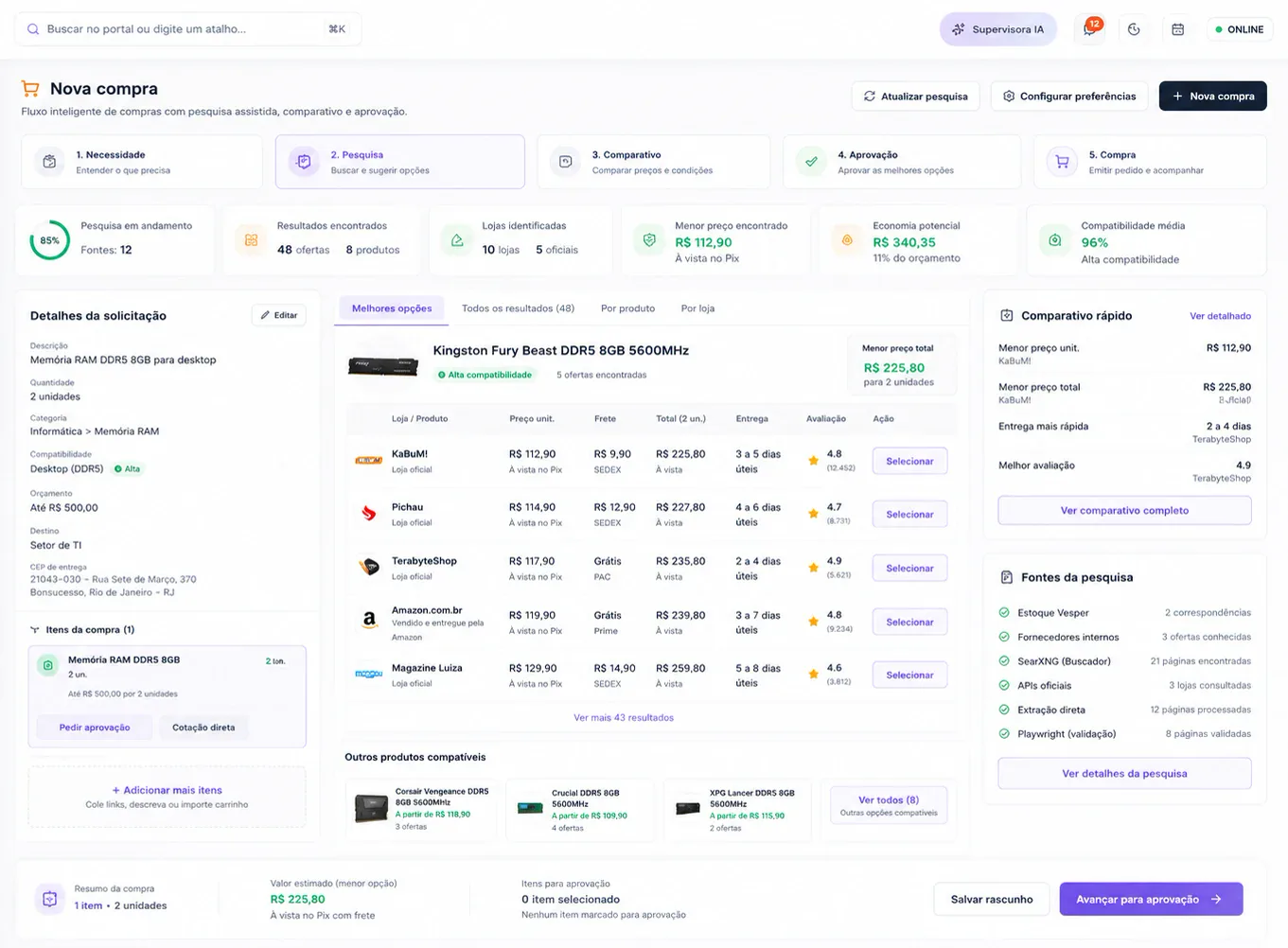1288x948 pixels.
Task: Select the TerabyteShop offer
Action: click(909, 568)
